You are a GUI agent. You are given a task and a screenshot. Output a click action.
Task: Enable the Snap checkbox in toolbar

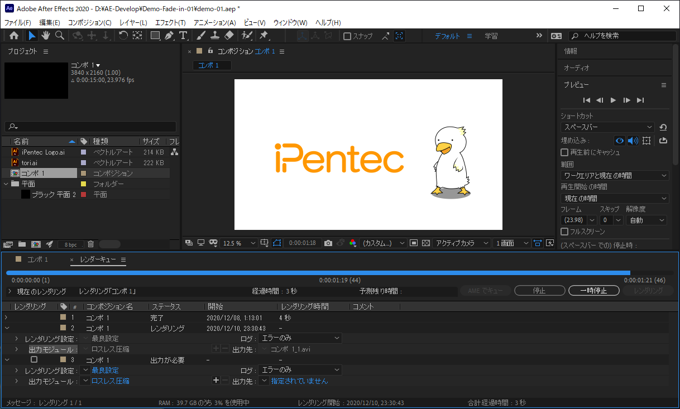tap(347, 36)
